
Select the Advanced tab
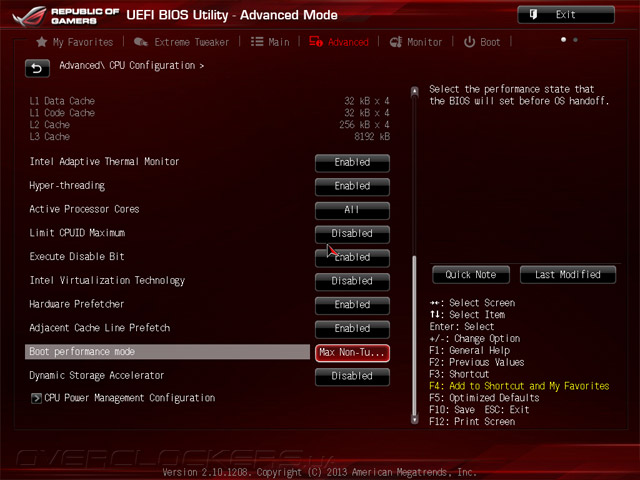(x=339, y=42)
